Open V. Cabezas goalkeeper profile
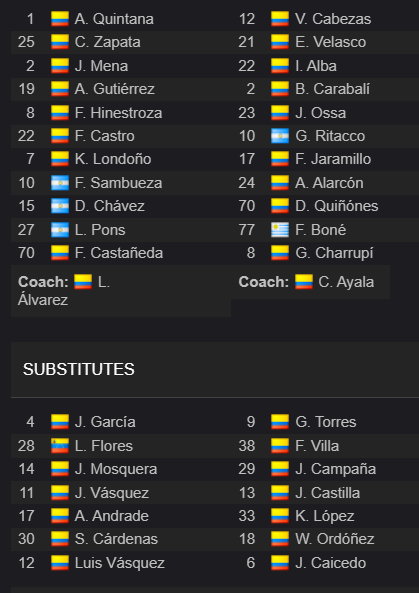Image resolution: width=419 pixels, height=593 pixels. click(x=333, y=19)
